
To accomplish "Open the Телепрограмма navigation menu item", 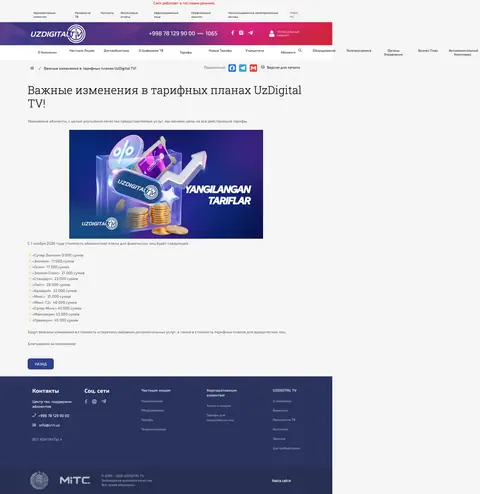I will tap(359, 51).
